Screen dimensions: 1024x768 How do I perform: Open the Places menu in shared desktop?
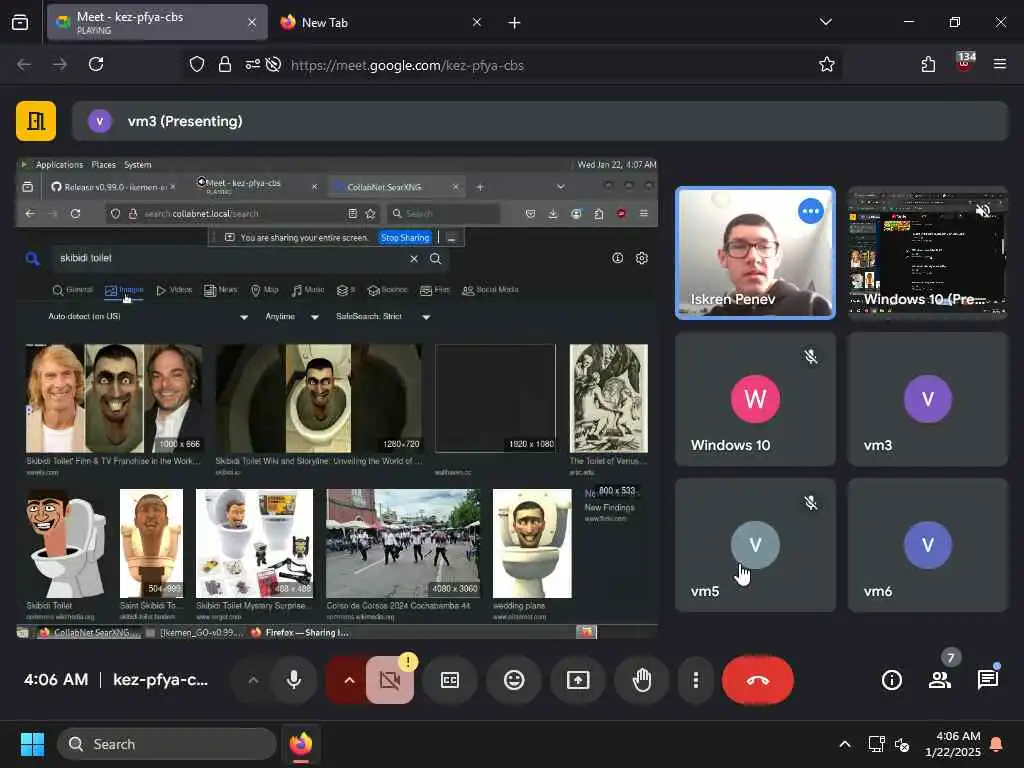103,165
